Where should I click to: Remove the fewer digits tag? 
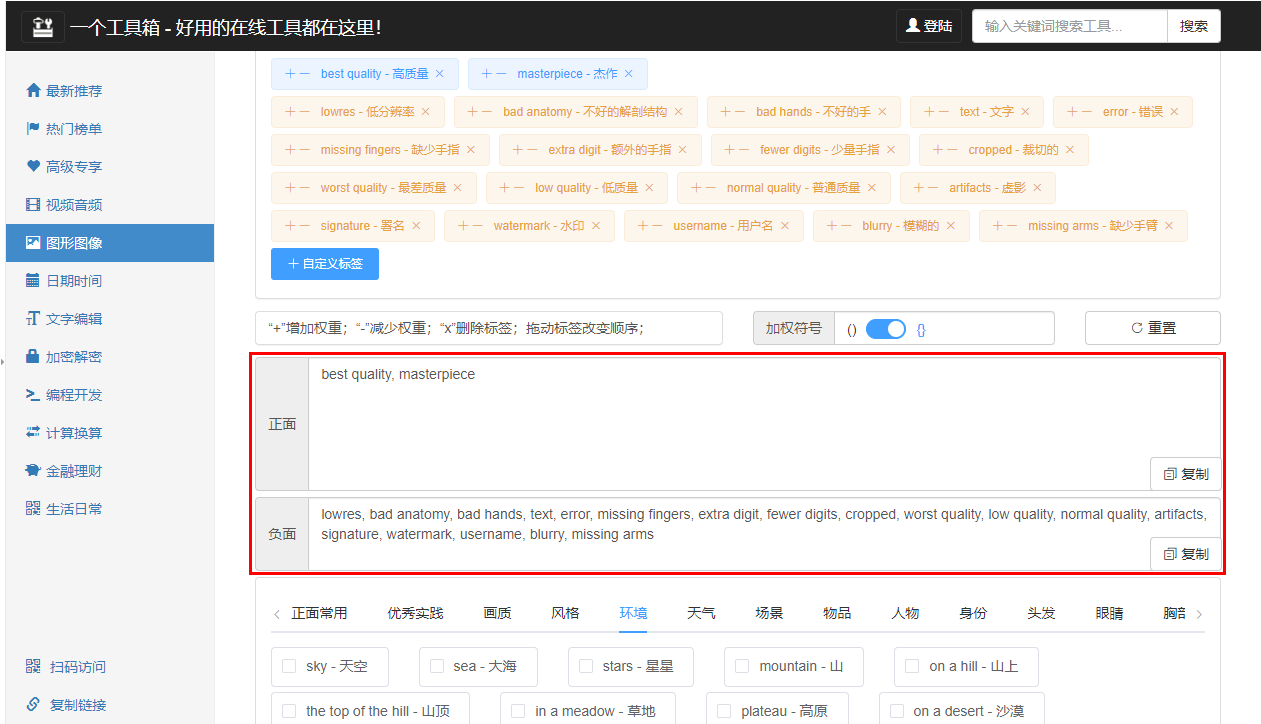click(x=891, y=150)
